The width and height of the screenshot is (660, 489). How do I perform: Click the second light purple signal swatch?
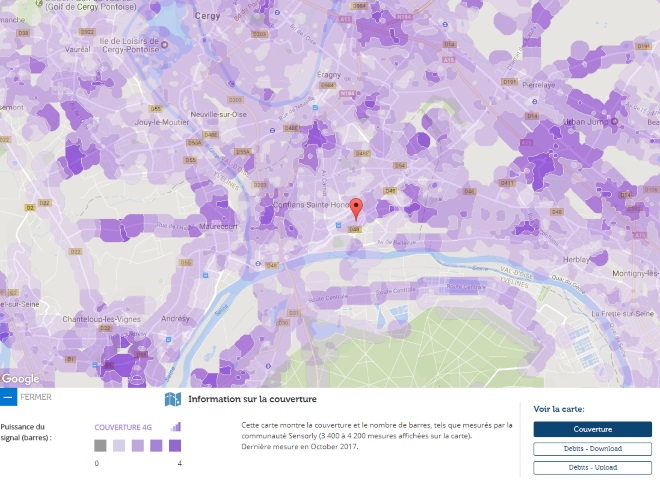pos(138,446)
